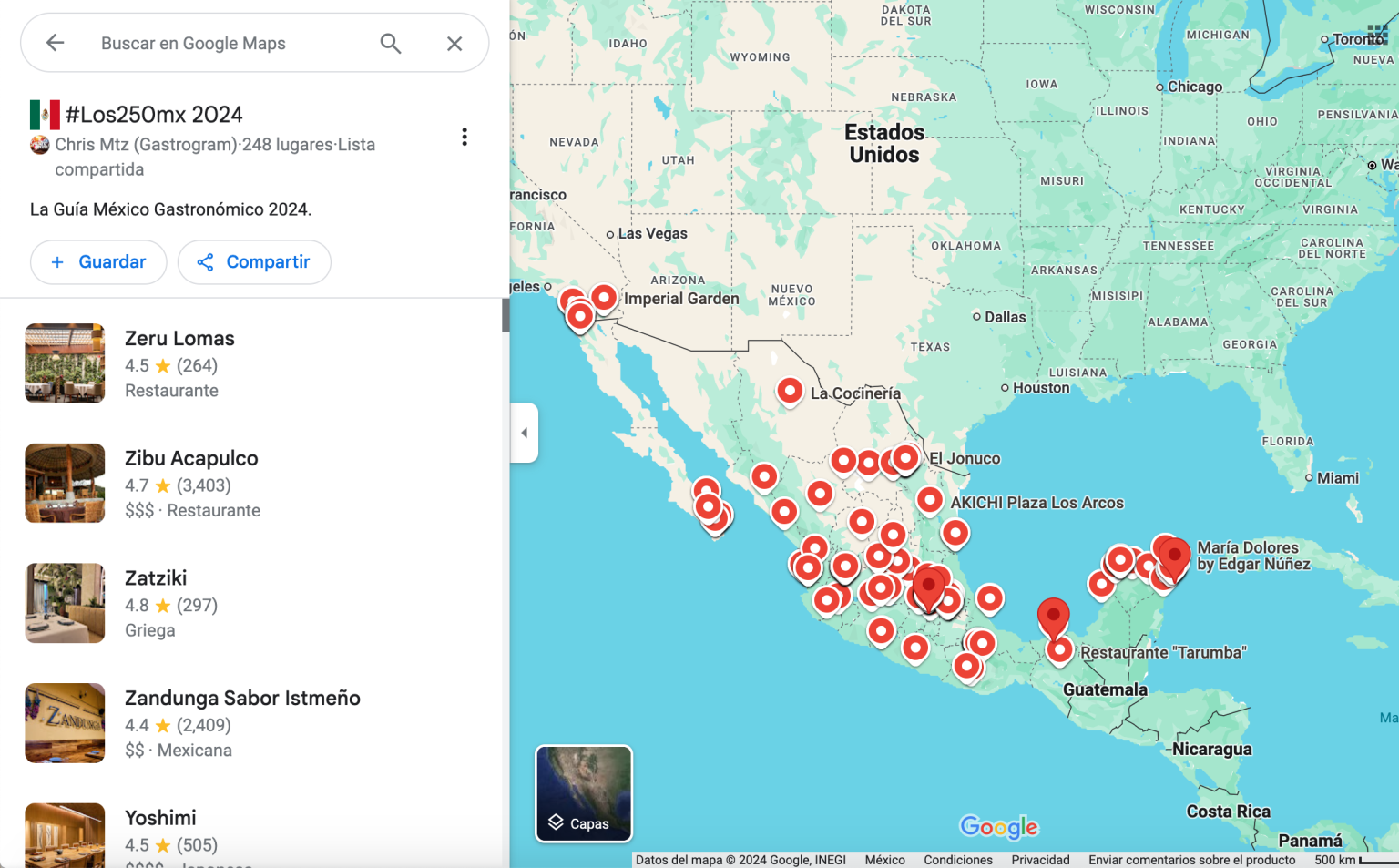
Task: Open the three-dot more options menu
Action: pos(465,137)
